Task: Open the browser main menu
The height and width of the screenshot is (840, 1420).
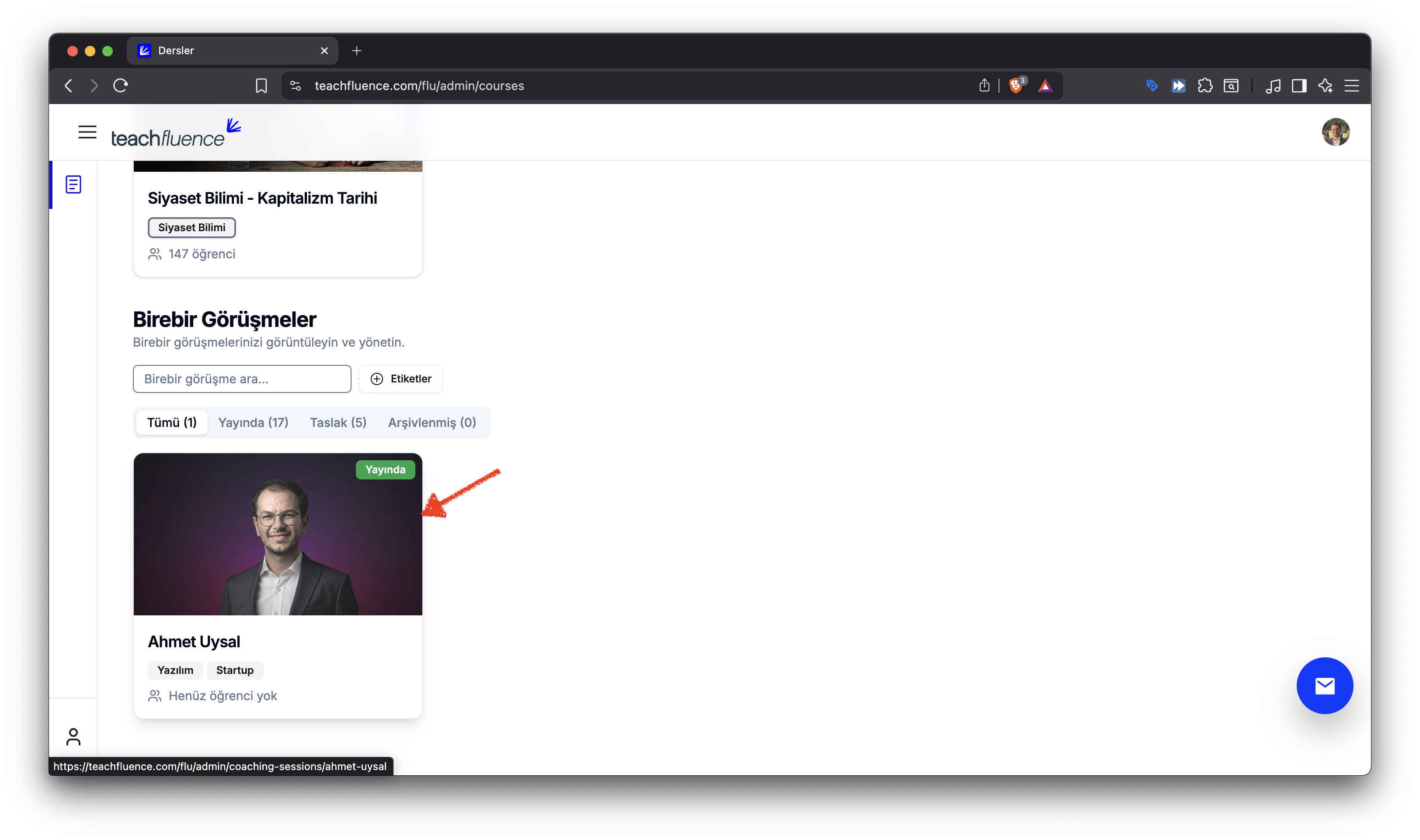Action: pos(1351,86)
